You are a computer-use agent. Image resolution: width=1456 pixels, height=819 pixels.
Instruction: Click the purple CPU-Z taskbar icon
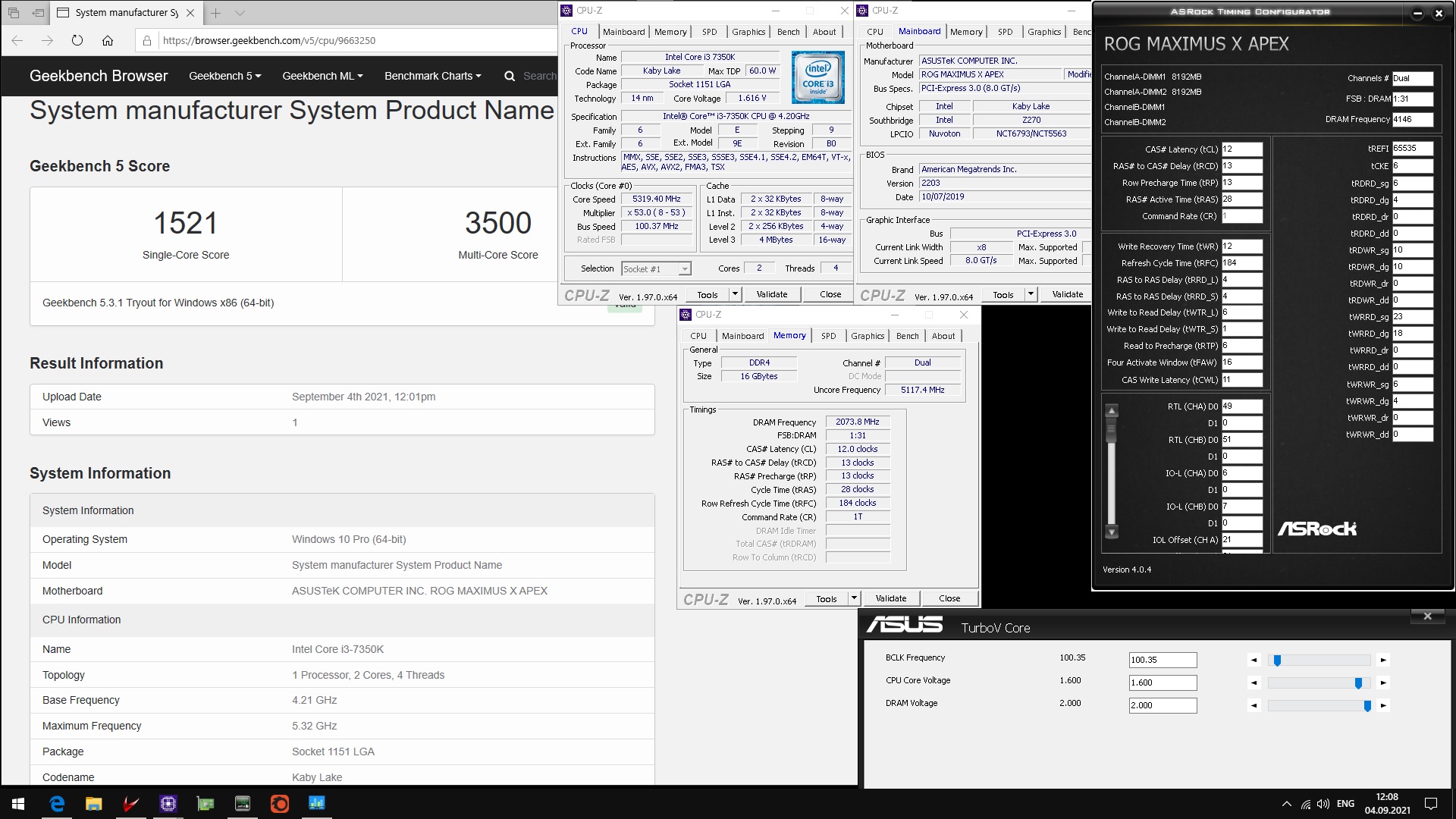tap(168, 803)
